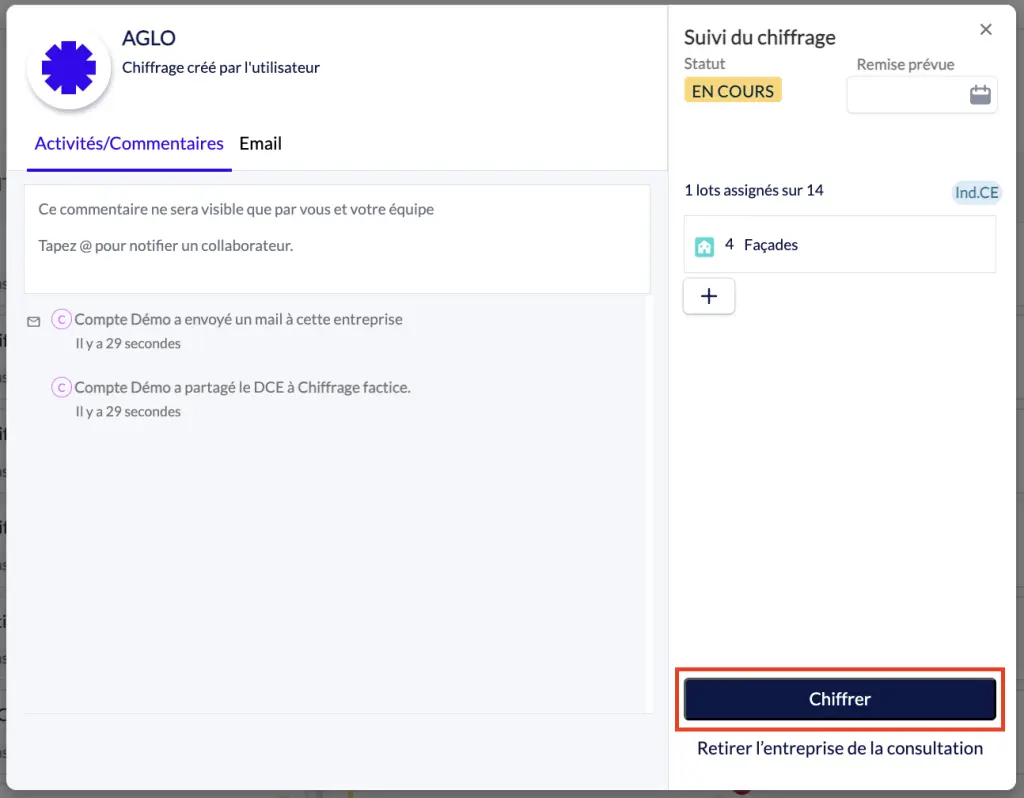Add a lot with the plus button

[709, 296]
